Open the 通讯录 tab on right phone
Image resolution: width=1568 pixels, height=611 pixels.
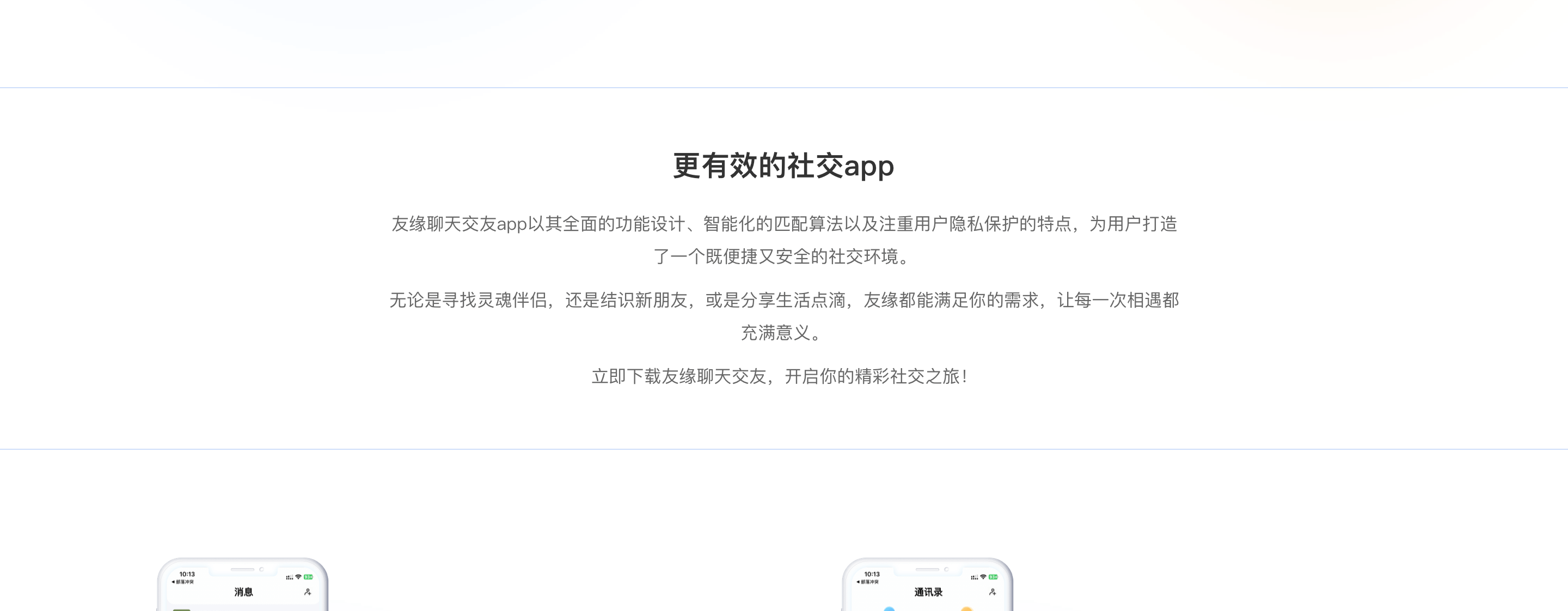(929, 591)
